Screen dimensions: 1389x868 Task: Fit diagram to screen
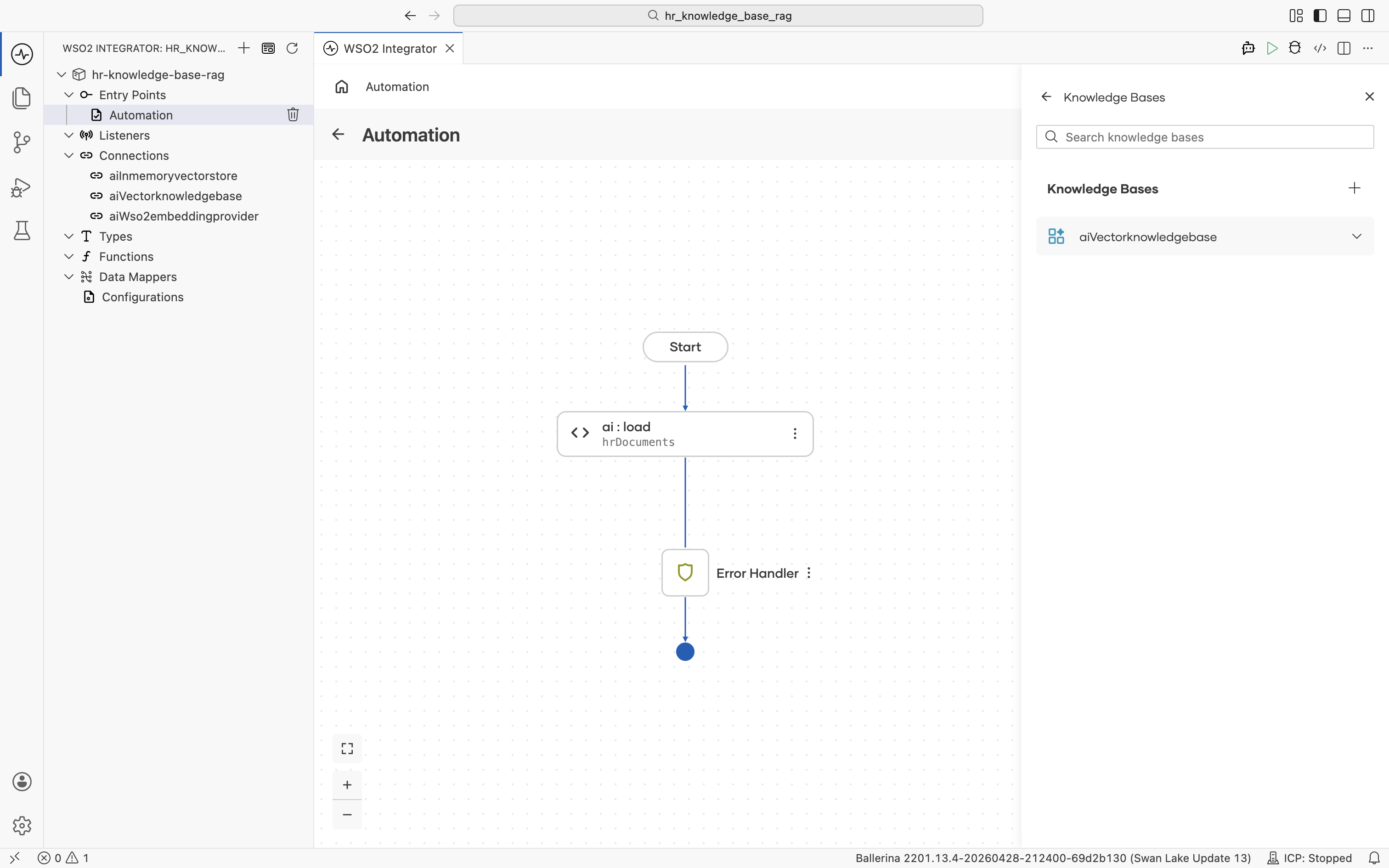[x=347, y=749]
